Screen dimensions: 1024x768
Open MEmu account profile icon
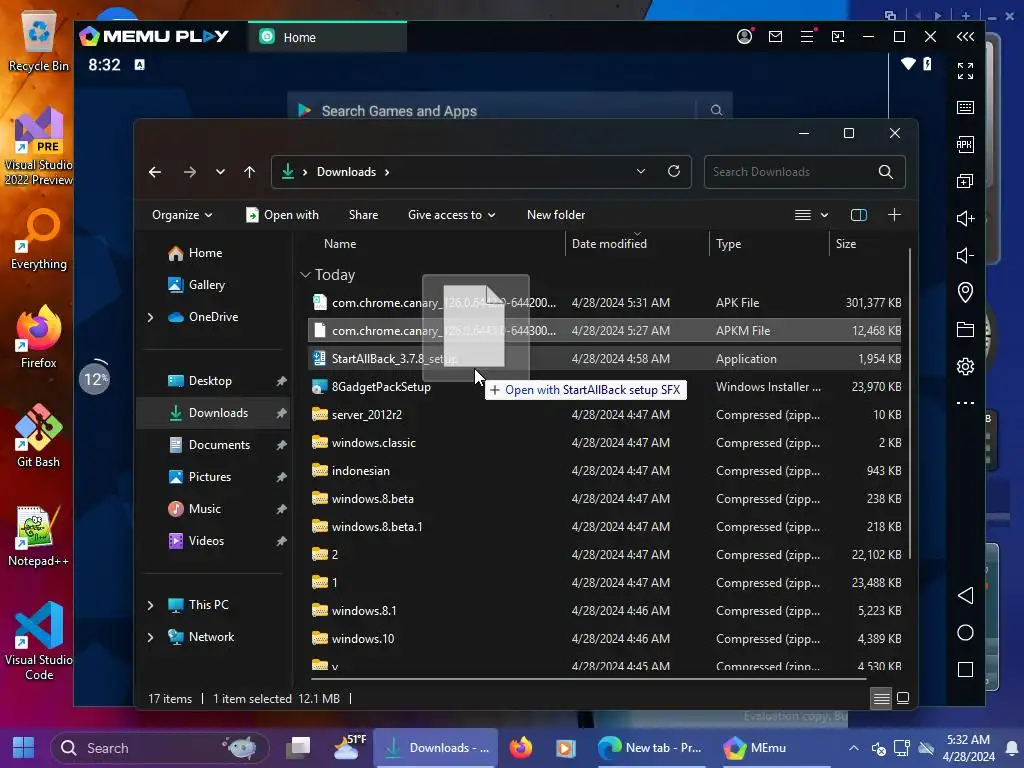click(x=744, y=37)
